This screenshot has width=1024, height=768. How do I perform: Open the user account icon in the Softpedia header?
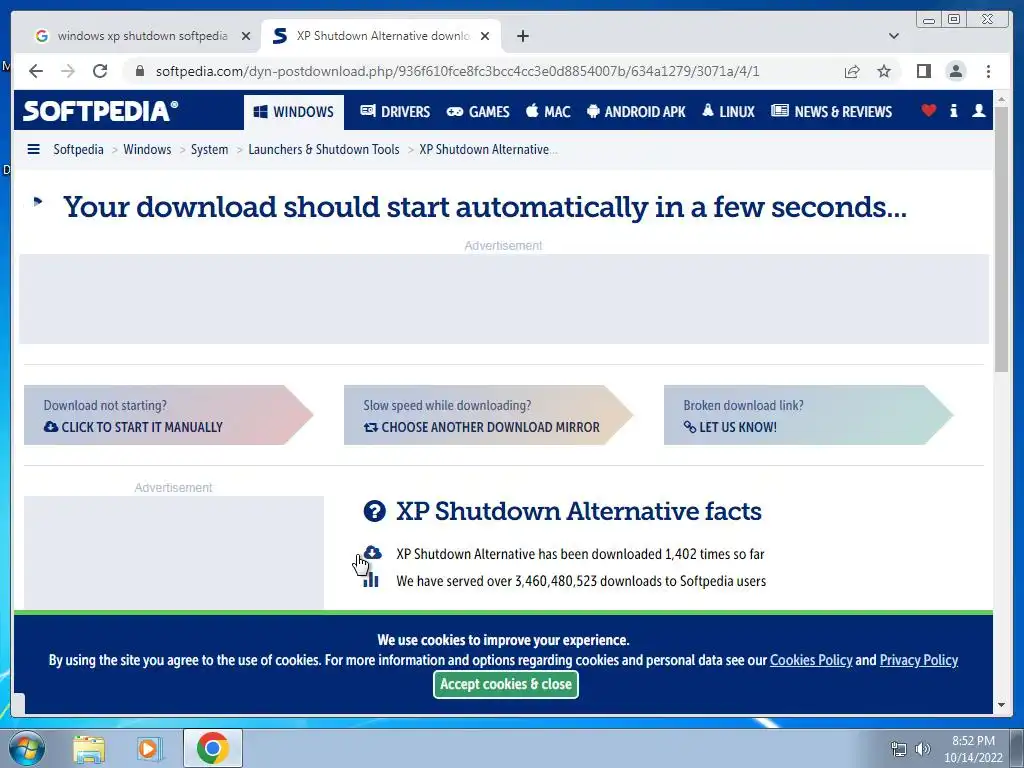tap(978, 110)
